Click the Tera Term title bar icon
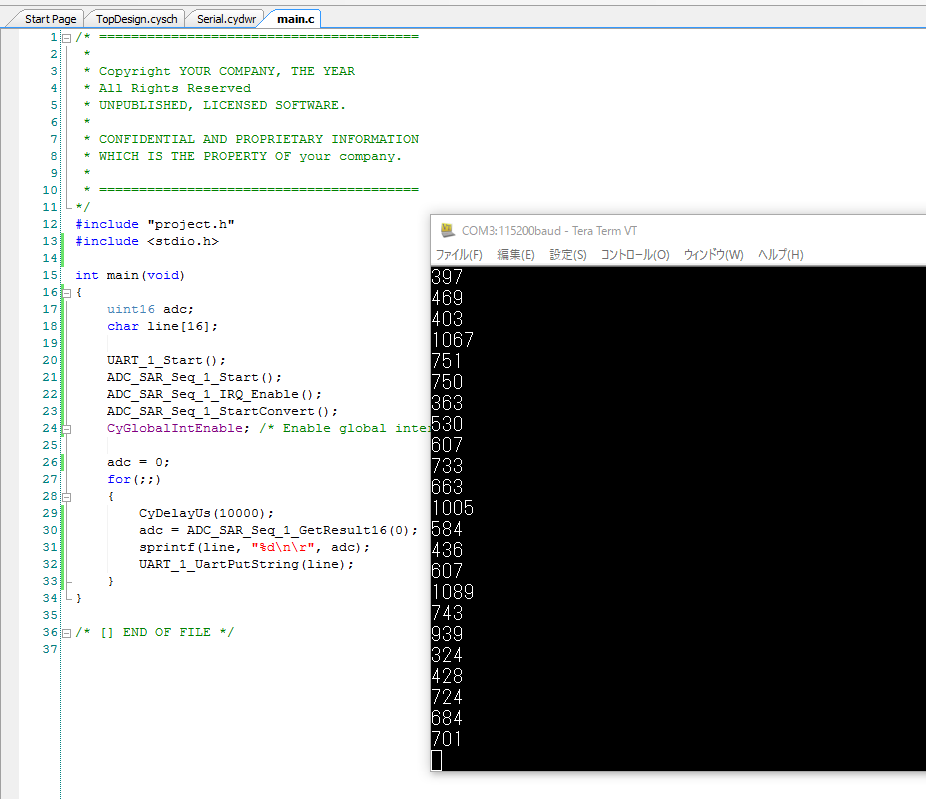 click(x=448, y=230)
